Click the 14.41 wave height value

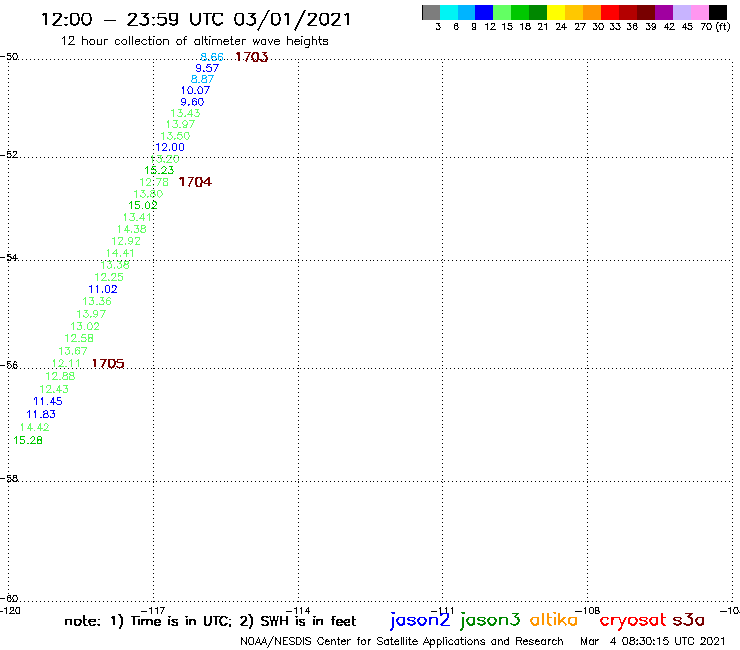[x=120, y=253]
